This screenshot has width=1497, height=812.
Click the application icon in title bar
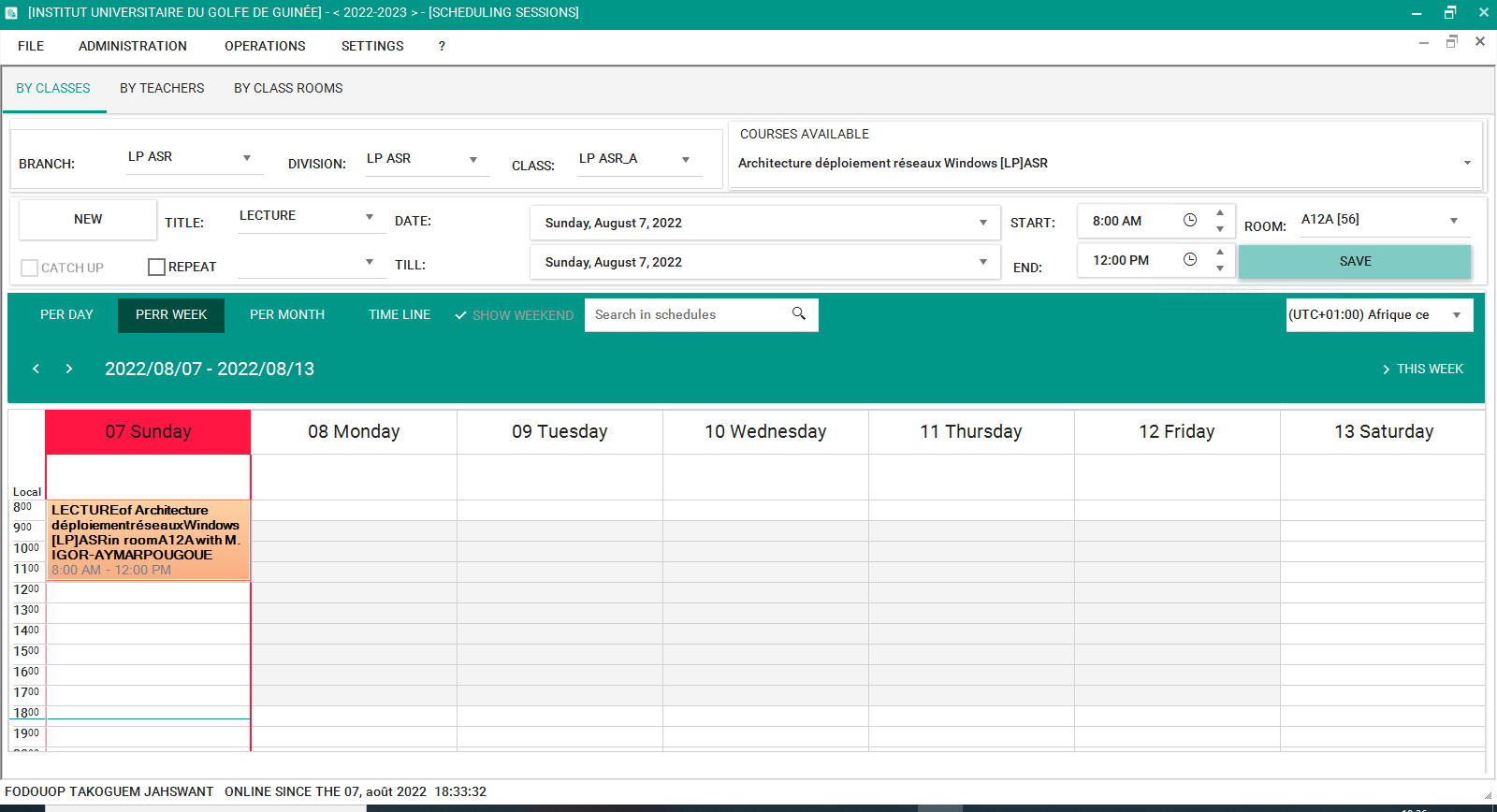coord(11,13)
